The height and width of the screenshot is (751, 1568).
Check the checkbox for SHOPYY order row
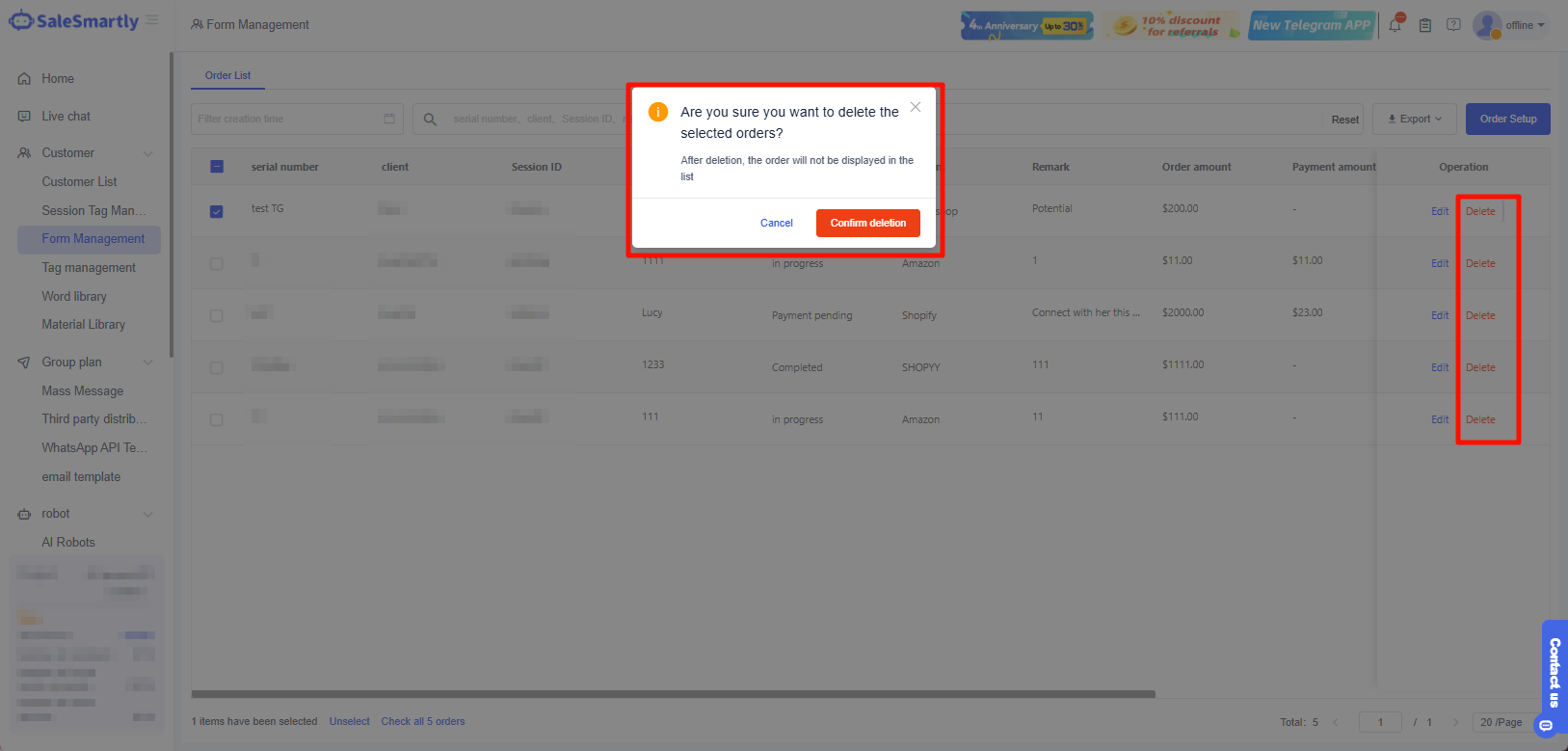click(x=217, y=367)
